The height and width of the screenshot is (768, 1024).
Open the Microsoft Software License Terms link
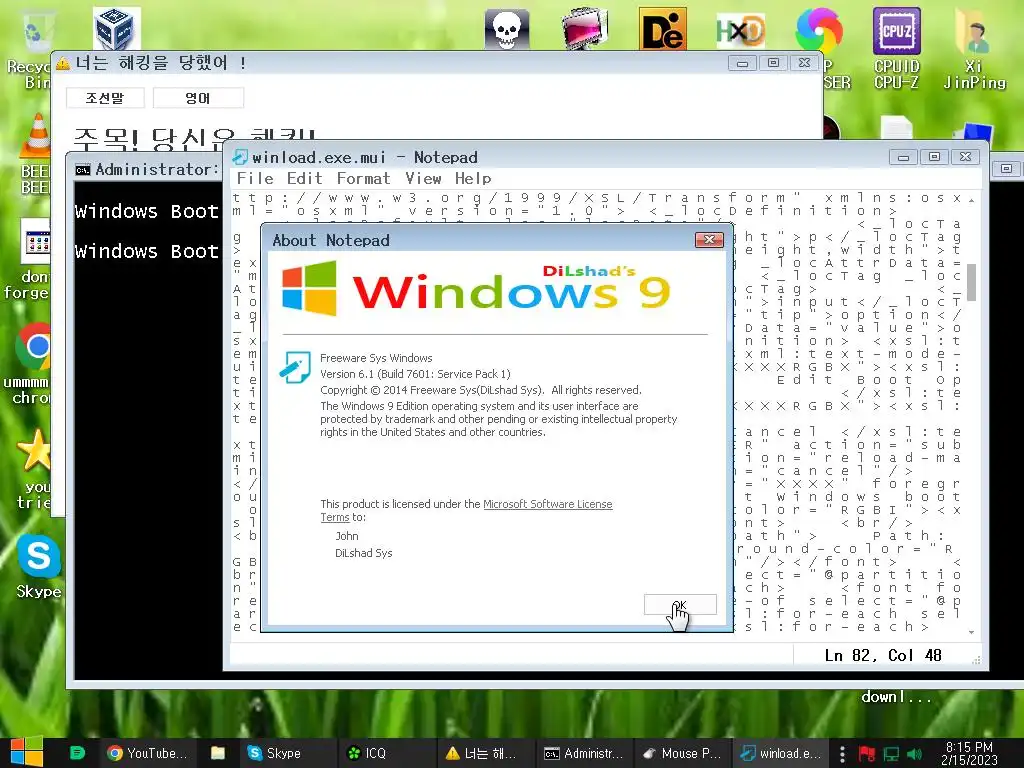click(x=466, y=511)
